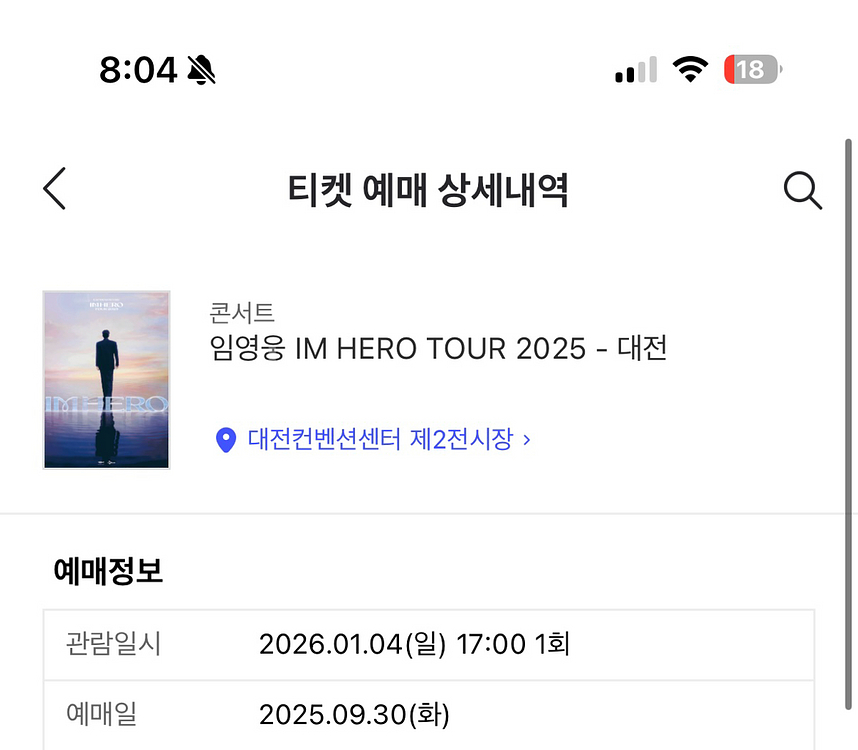Open the 대전컨벤션센터 제2전시장 venue link

coord(380,439)
